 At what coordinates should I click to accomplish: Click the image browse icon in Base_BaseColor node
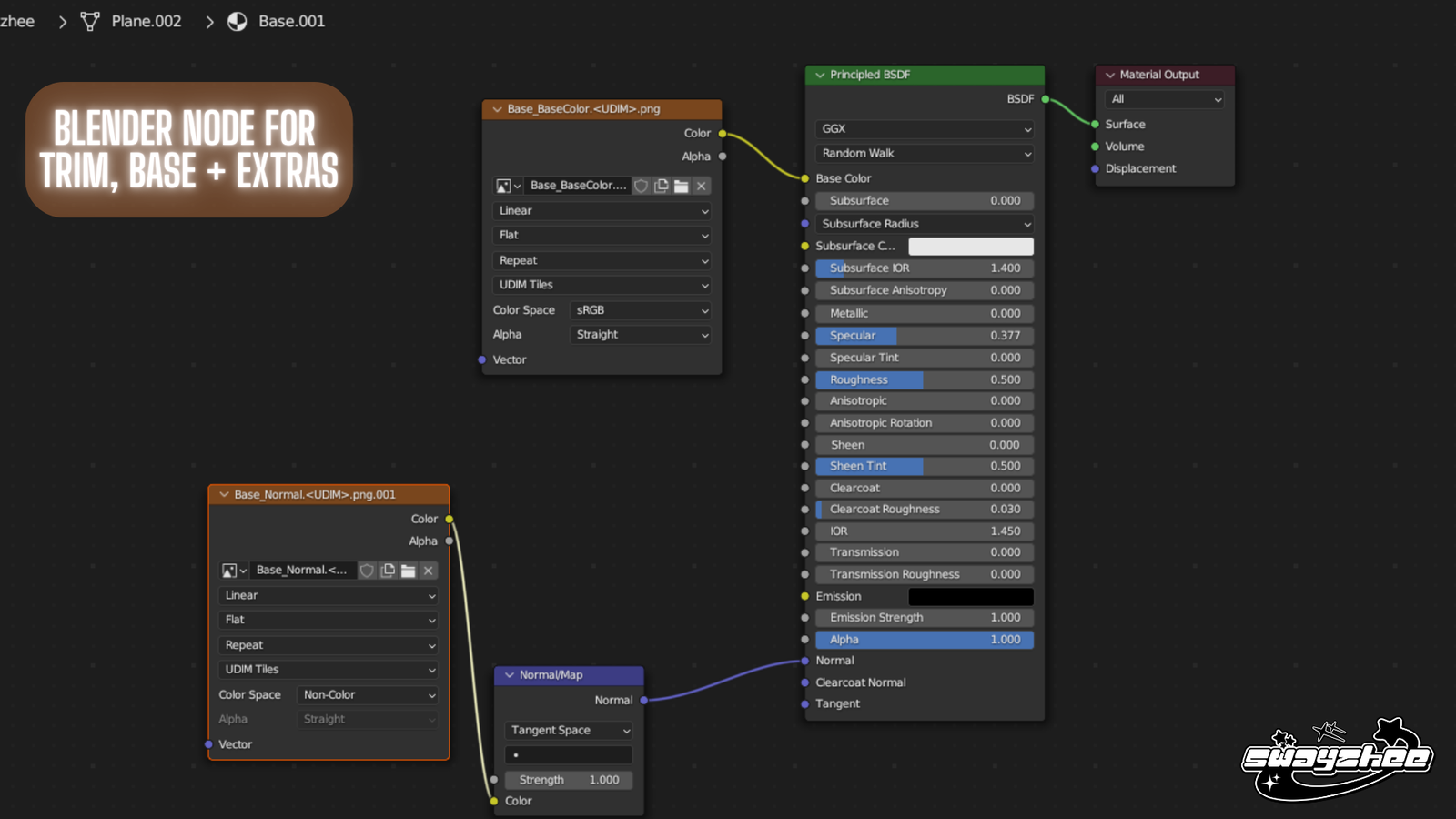(508, 186)
